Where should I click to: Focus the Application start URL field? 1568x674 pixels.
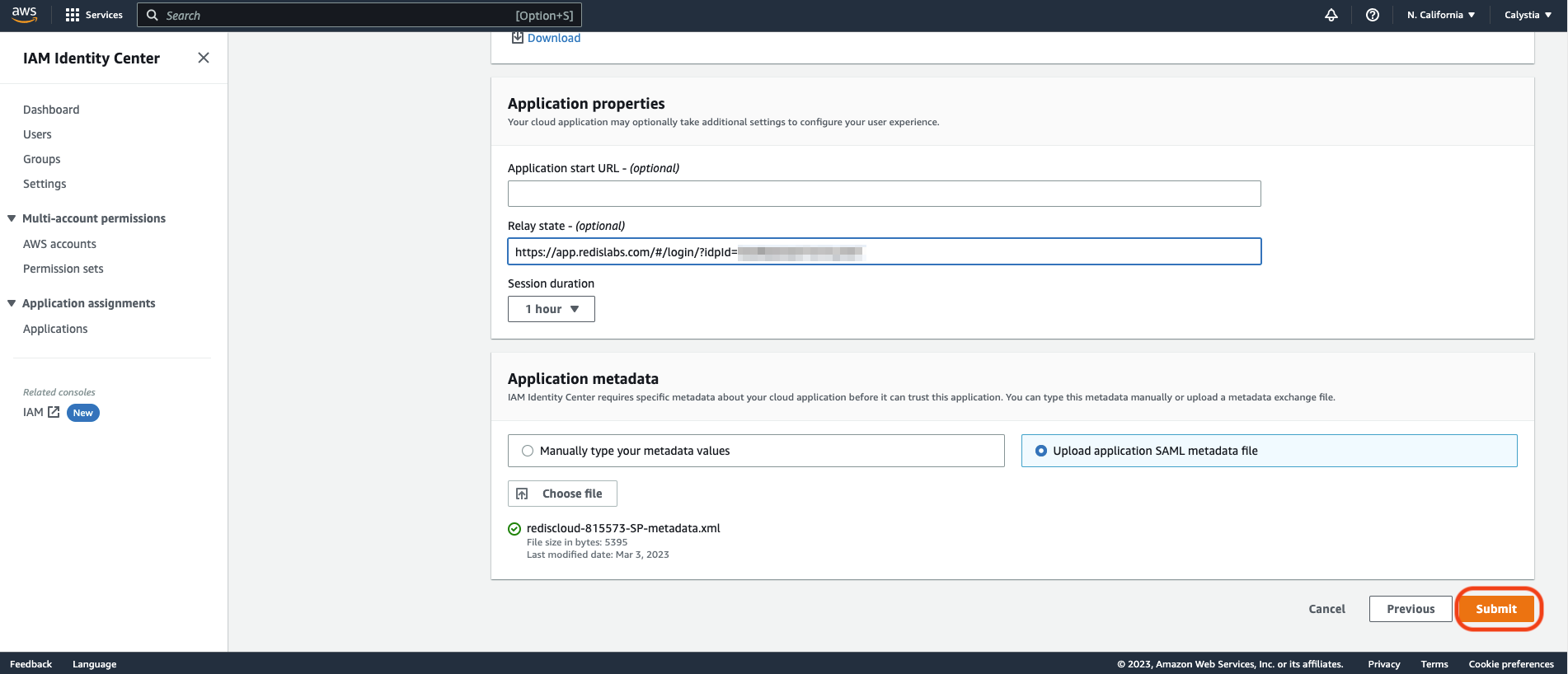884,194
